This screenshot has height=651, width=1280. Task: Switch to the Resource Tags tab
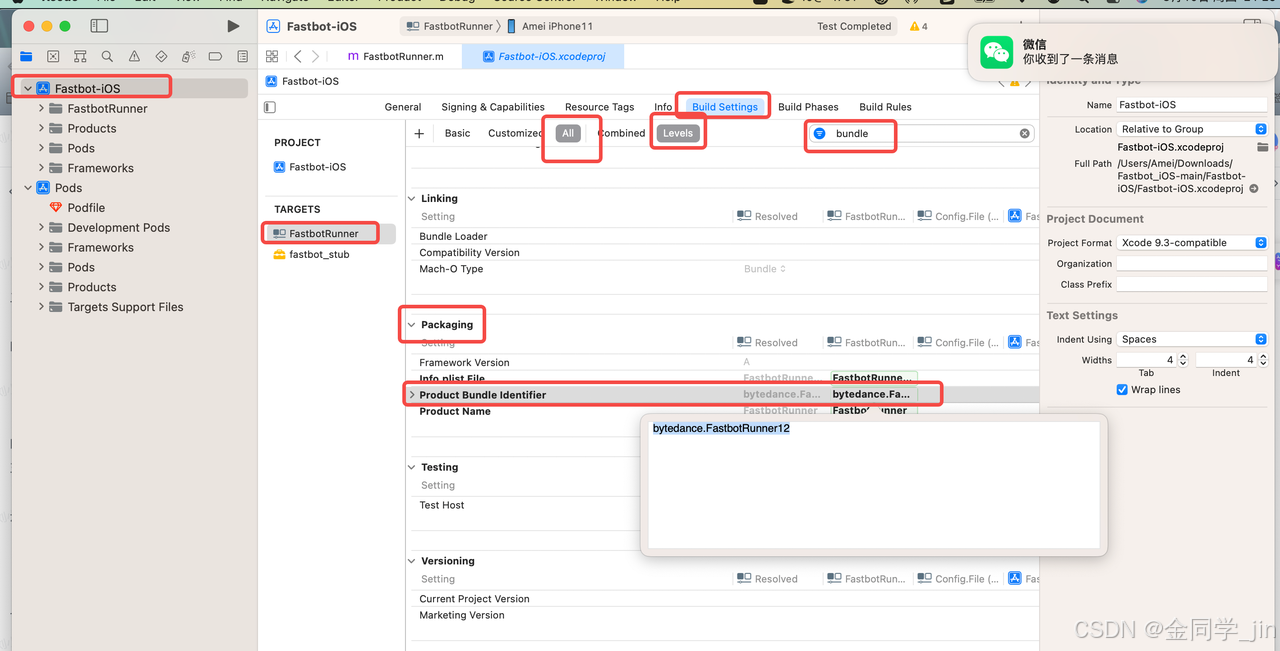point(600,107)
